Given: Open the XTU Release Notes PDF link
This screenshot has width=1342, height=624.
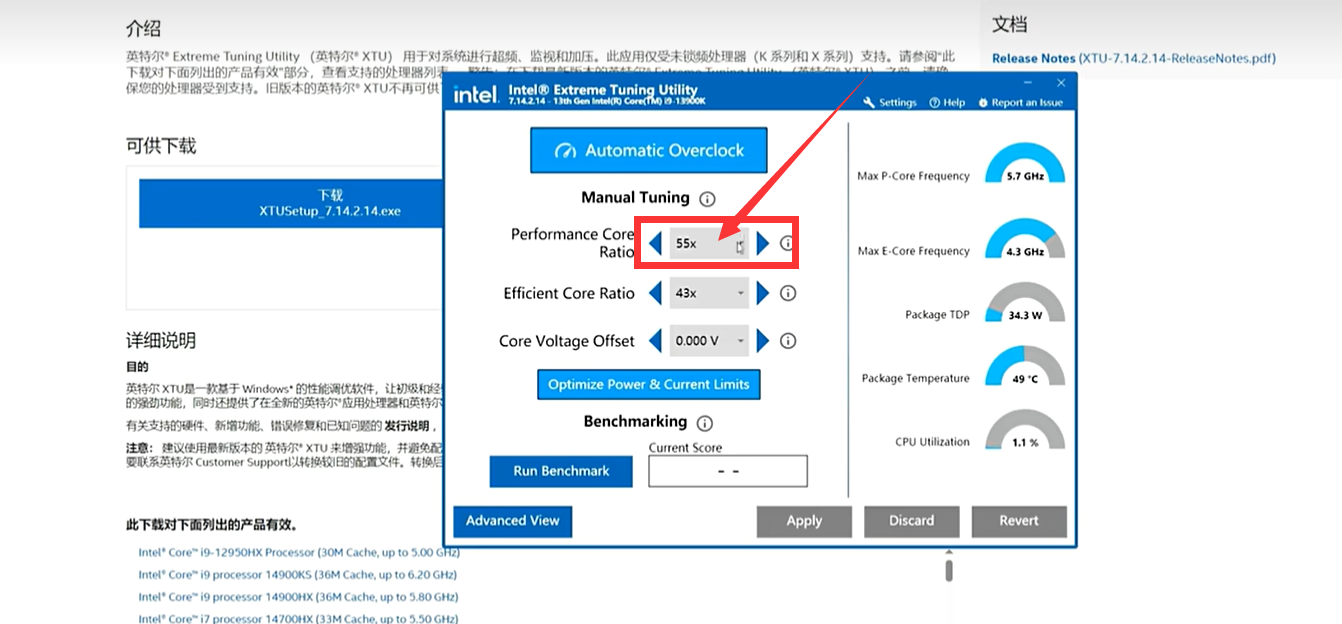Looking at the screenshot, I should point(1133,59).
